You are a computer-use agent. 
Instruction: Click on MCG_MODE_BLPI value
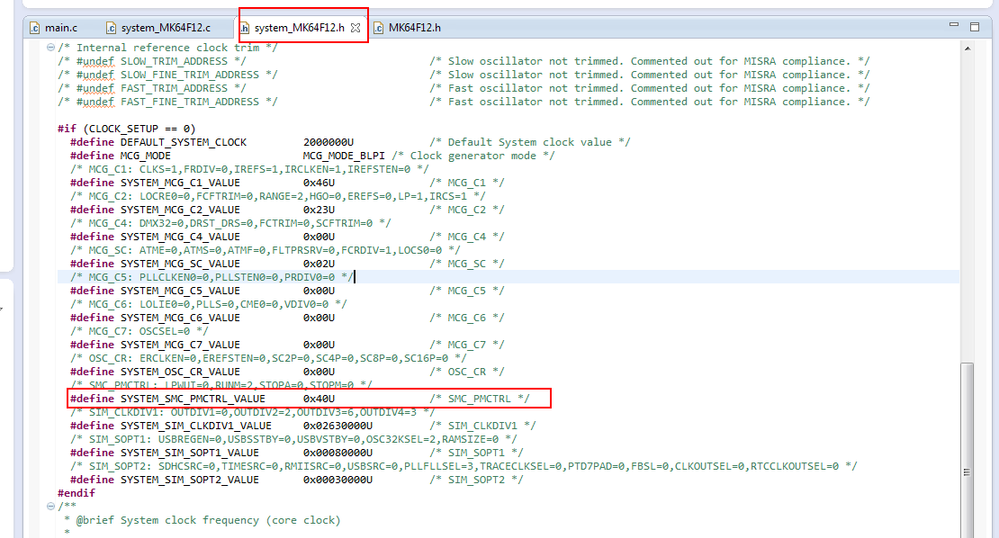coord(343,156)
